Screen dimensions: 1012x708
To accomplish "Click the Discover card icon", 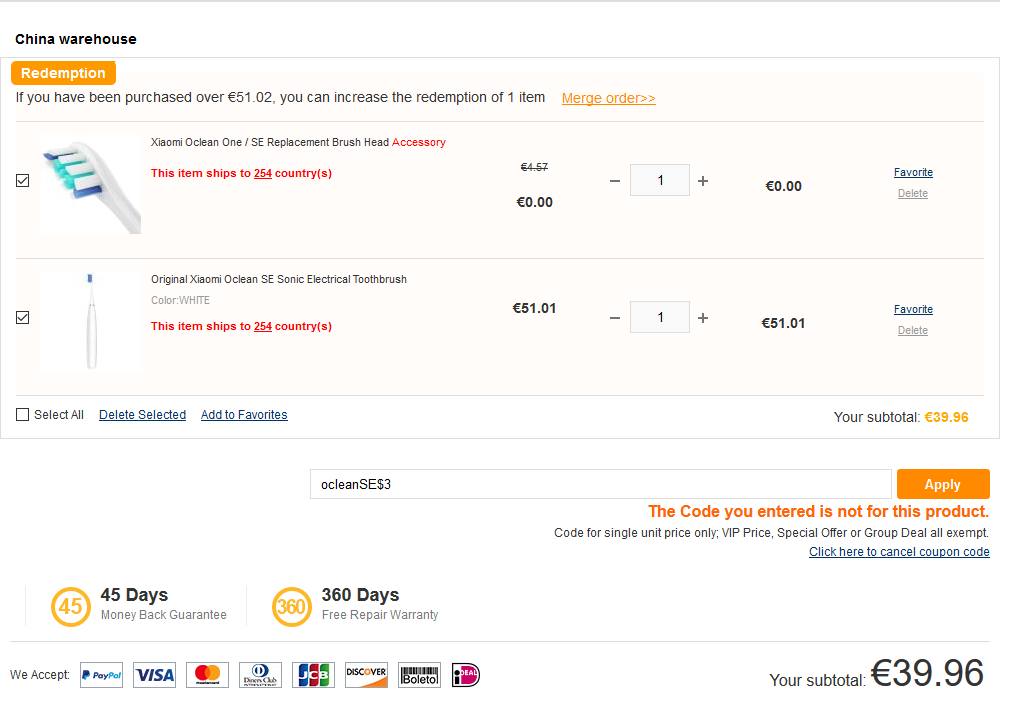I will coord(366,675).
